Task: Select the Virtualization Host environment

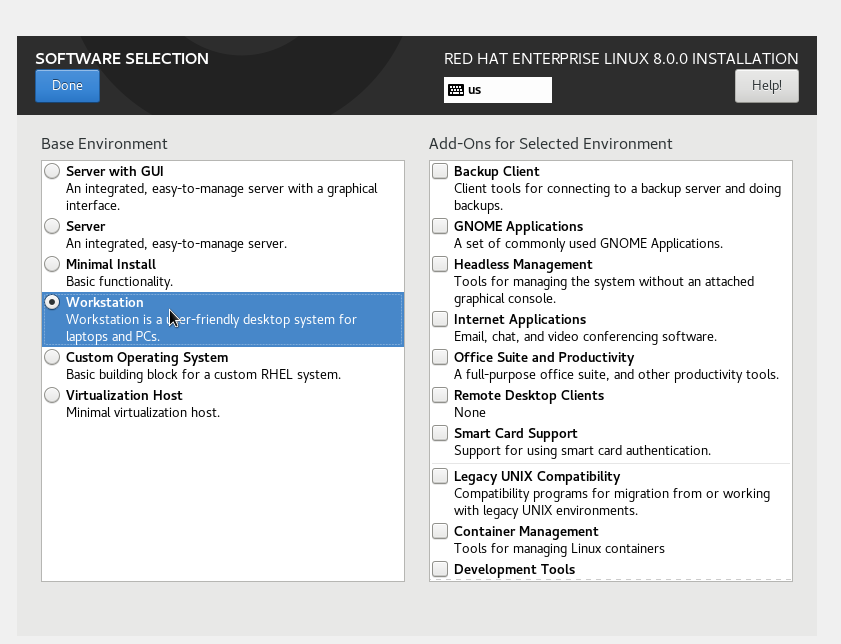Action: 52,396
